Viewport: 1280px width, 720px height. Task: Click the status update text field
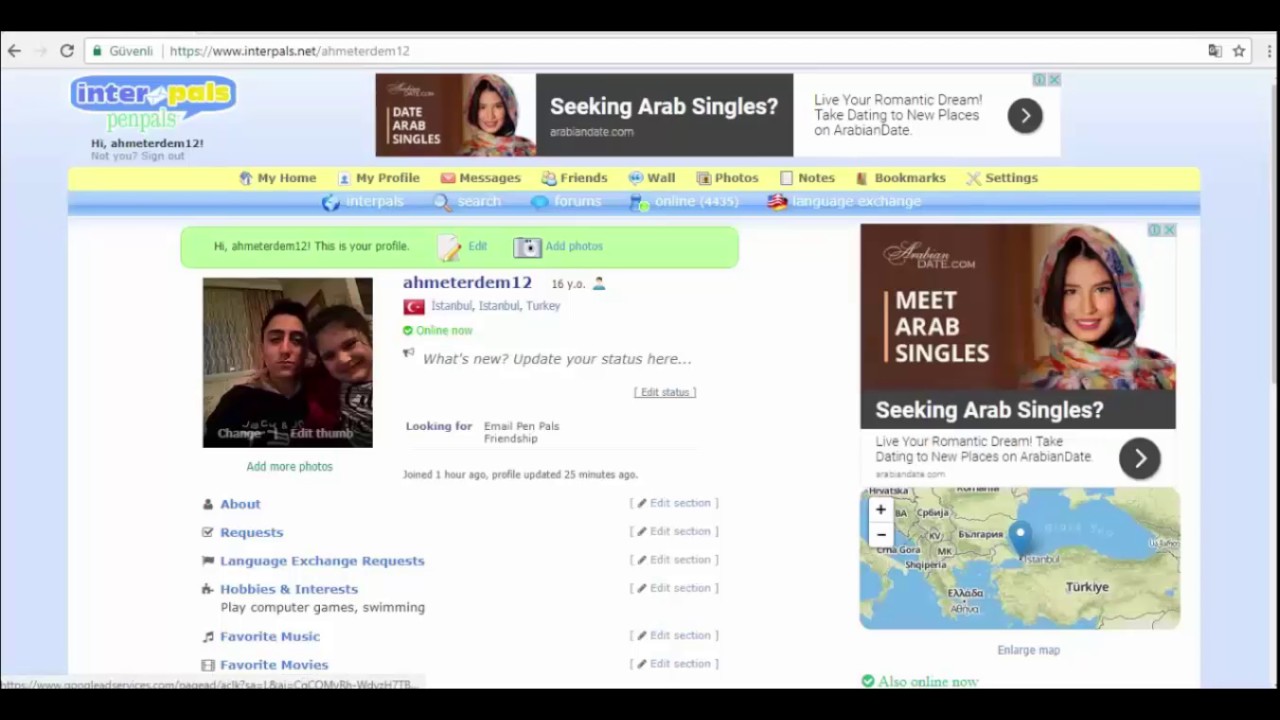pyautogui.click(x=556, y=359)
